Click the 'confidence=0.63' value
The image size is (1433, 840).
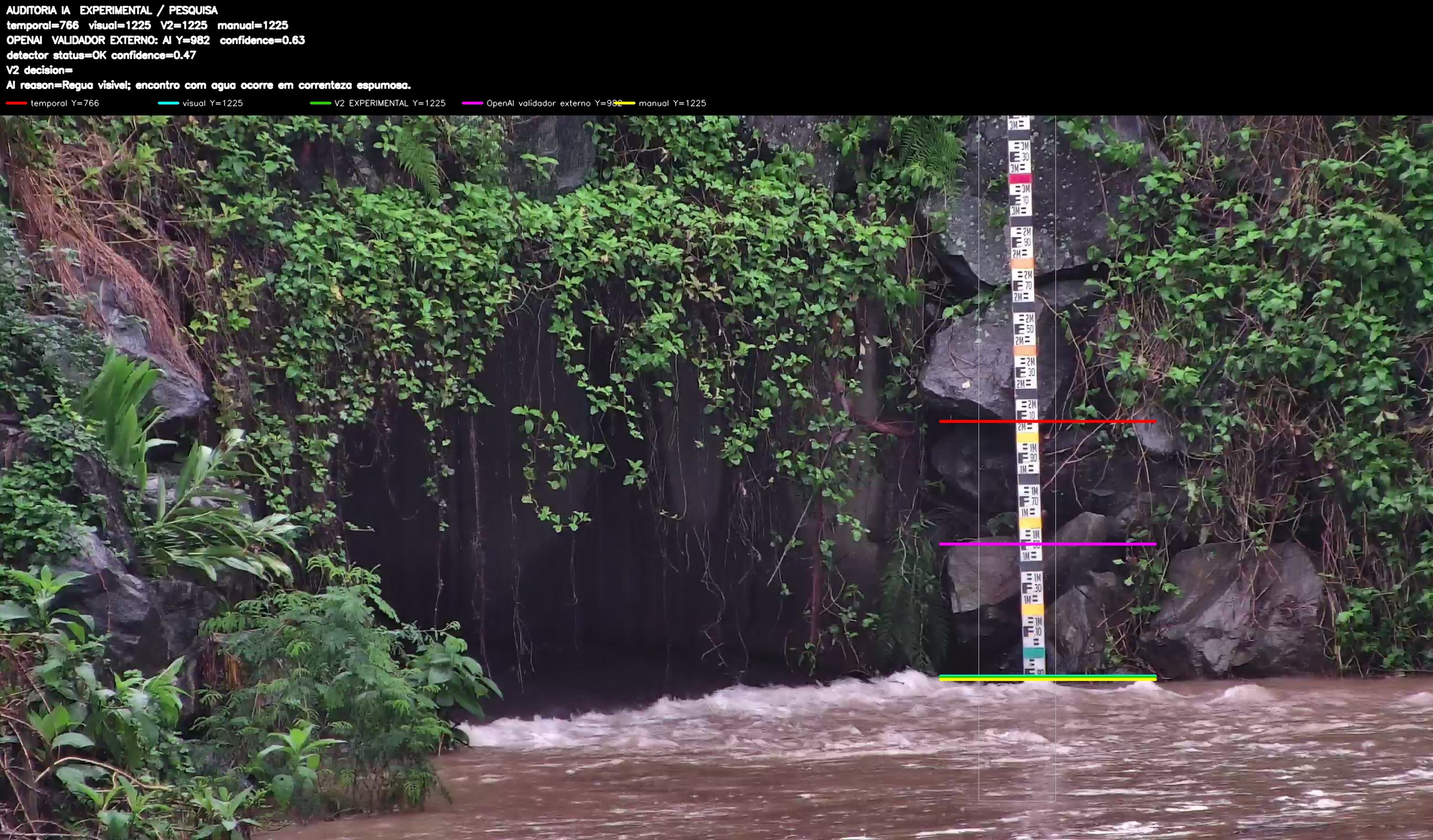pyautogui.click(x=263, y=40)
